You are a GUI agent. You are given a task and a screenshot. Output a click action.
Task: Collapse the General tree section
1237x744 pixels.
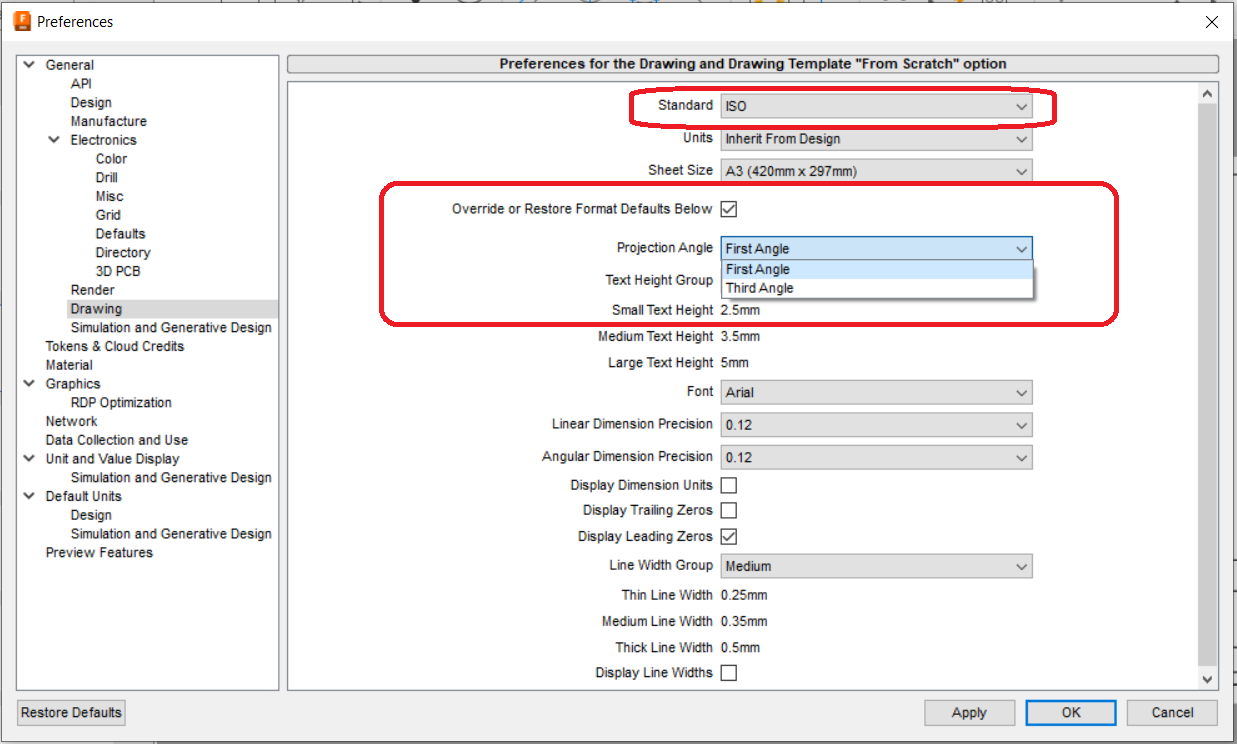[x=29, y=64]
